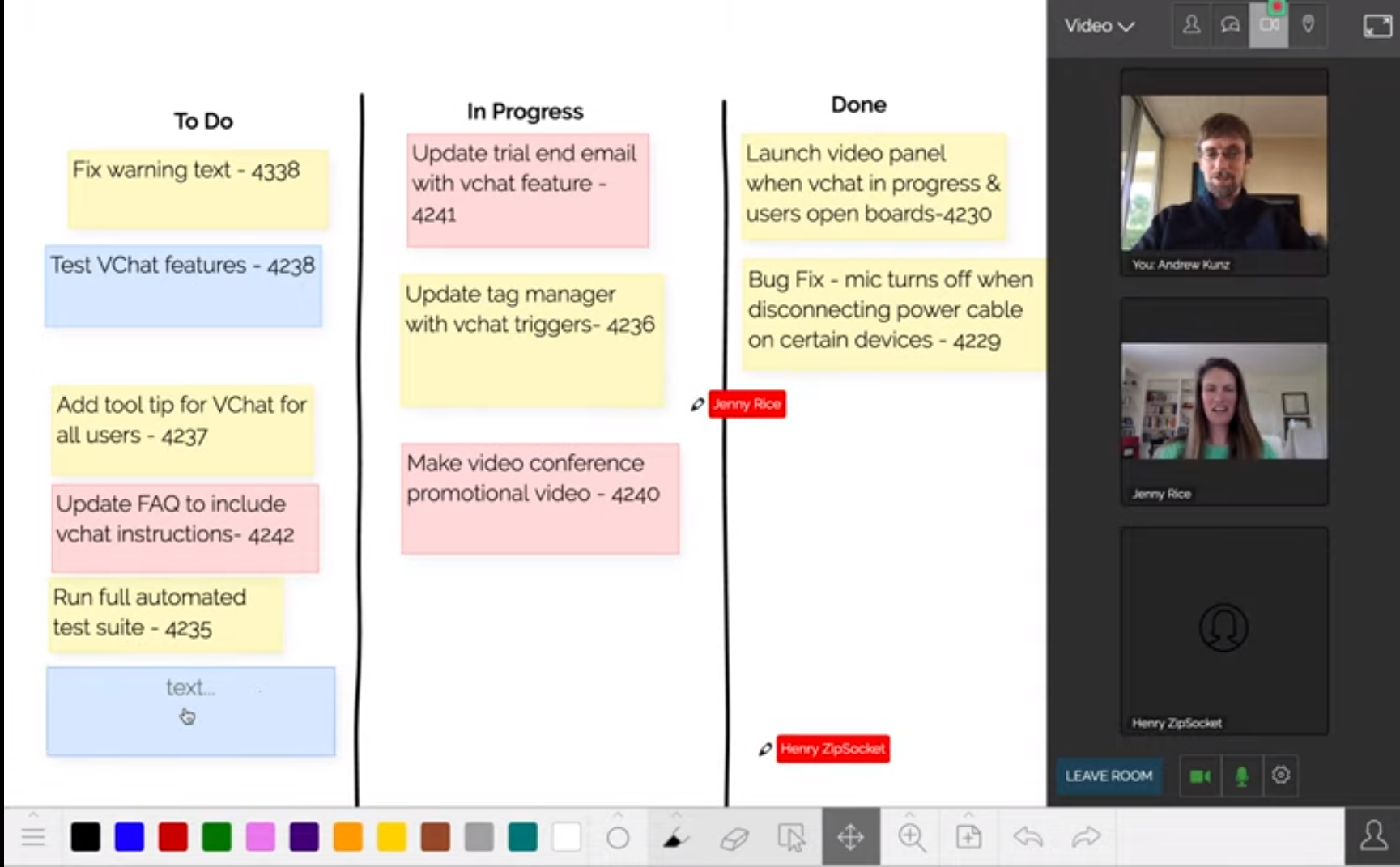Expand the chevron above the pen tool
Image resolution: width=1400 pixels, height=867 pixels.
(x=676, y=814)
